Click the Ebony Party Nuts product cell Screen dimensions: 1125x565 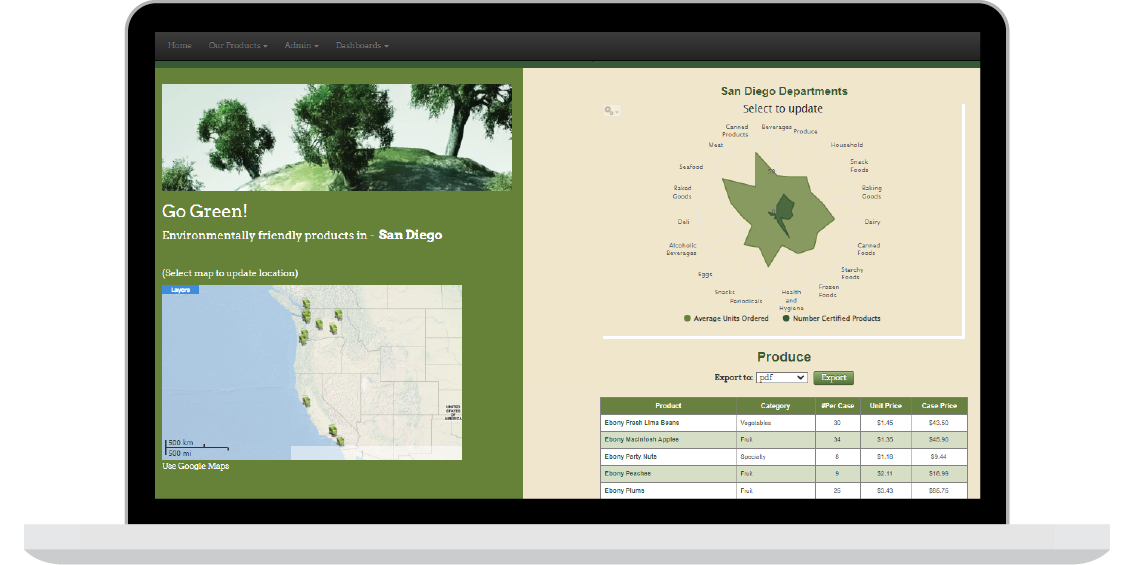668,457
